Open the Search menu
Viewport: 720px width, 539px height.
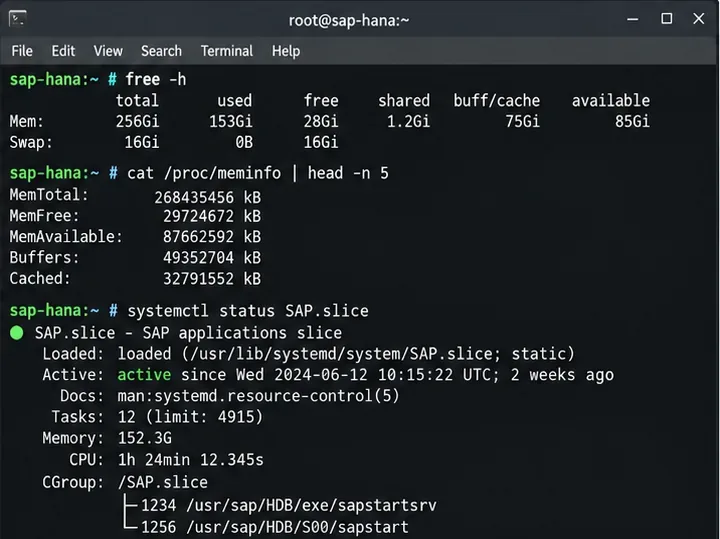[161, 51]
